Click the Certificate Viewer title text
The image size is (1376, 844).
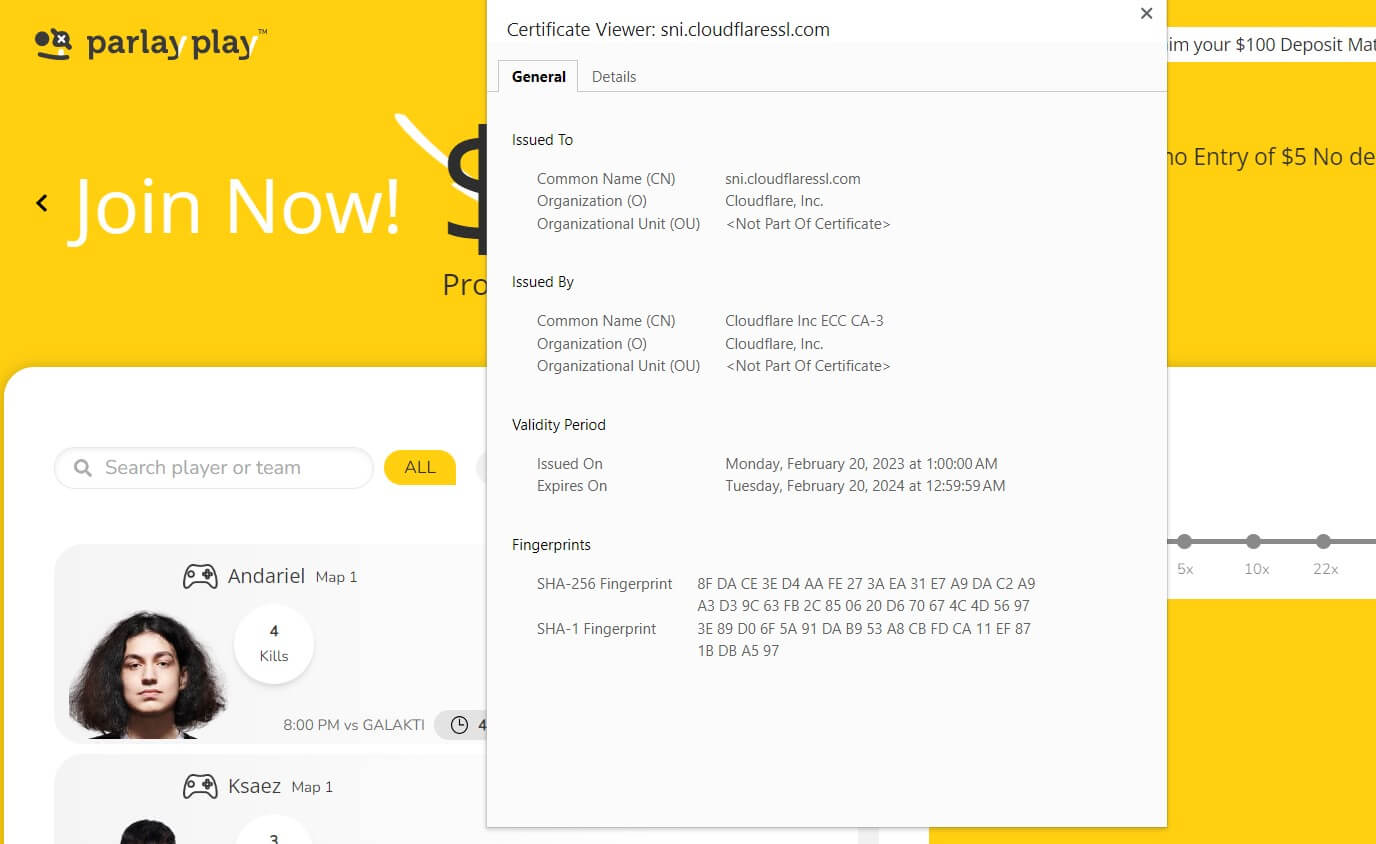[x=668, y=30]
